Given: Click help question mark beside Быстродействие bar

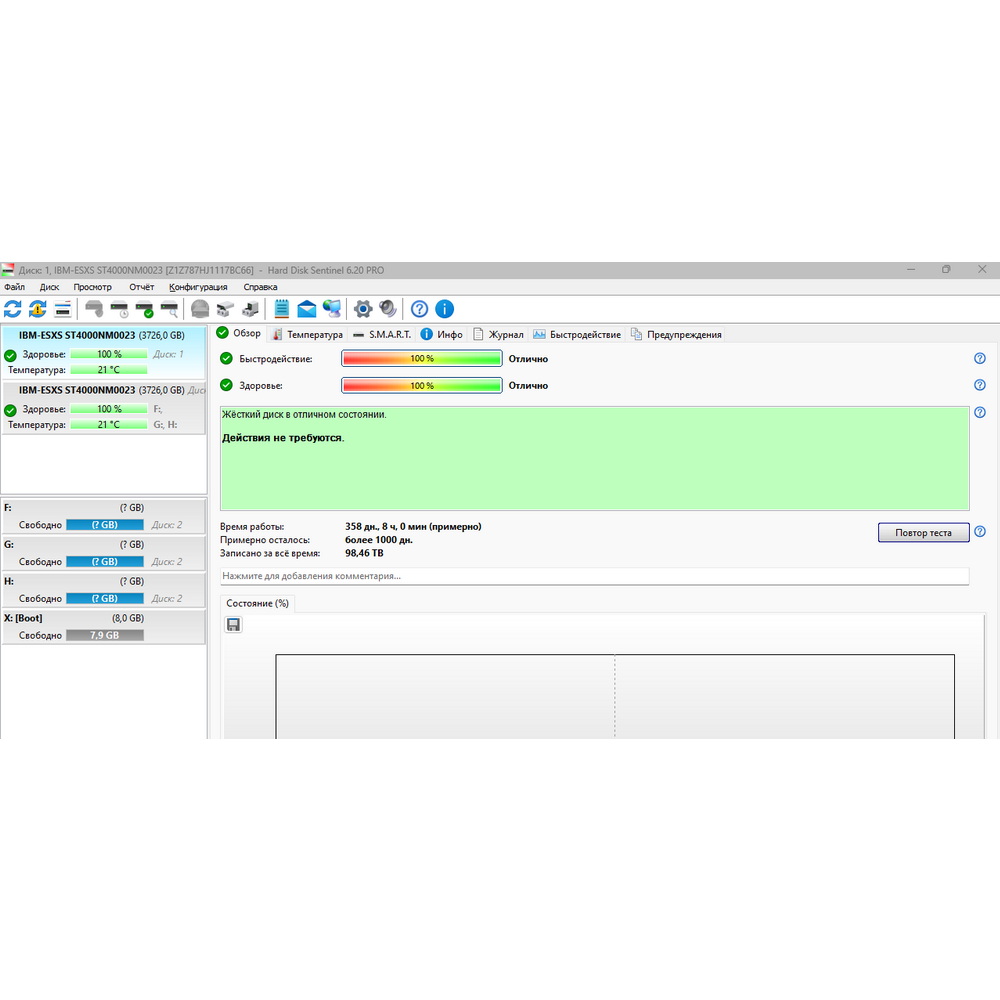Looking at the screenshot, I should (x=980, y=358).
